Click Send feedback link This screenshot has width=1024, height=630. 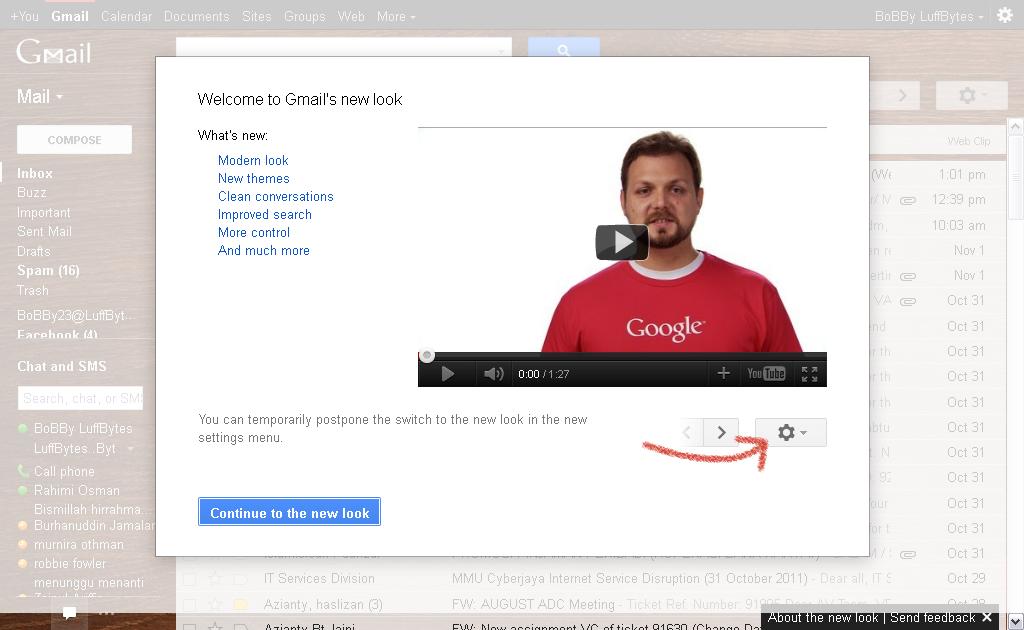click(932, 618)
